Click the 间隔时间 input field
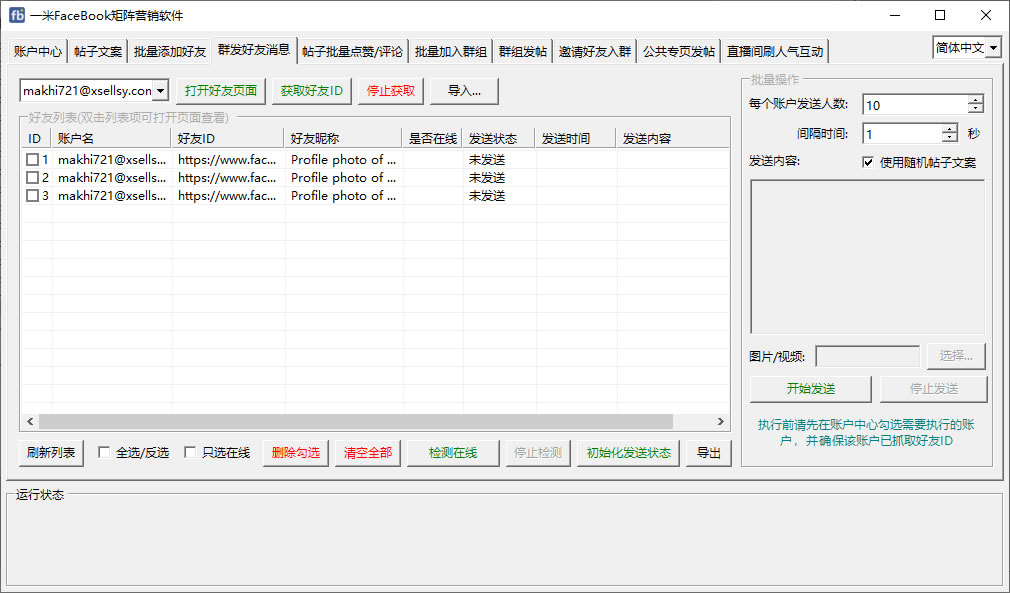 902,134
